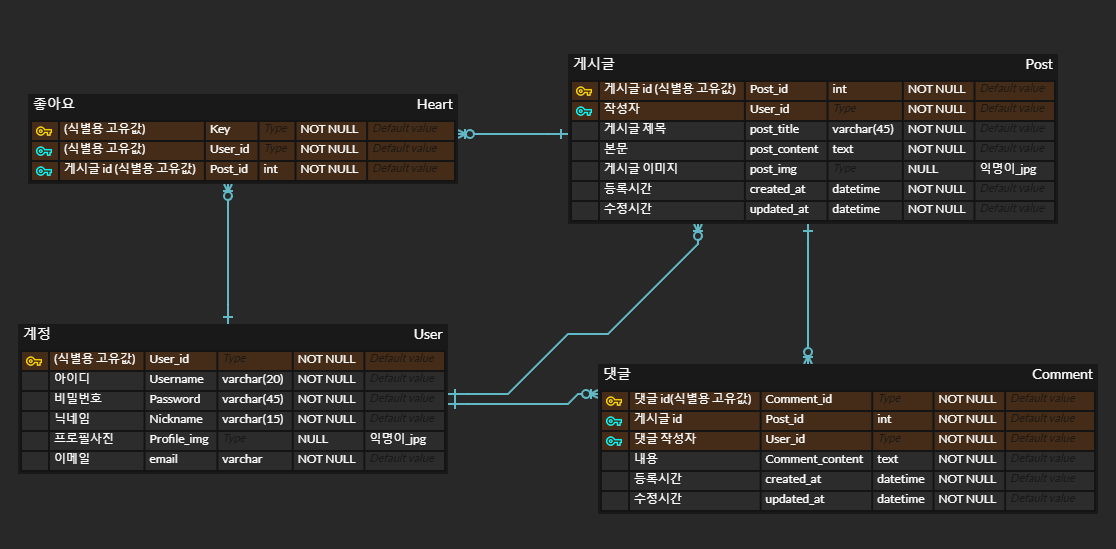The height and width of the screenshot is (549, 1116).
Task: Click the '아이디' logical name in User
Action: (x=72, y=380)
